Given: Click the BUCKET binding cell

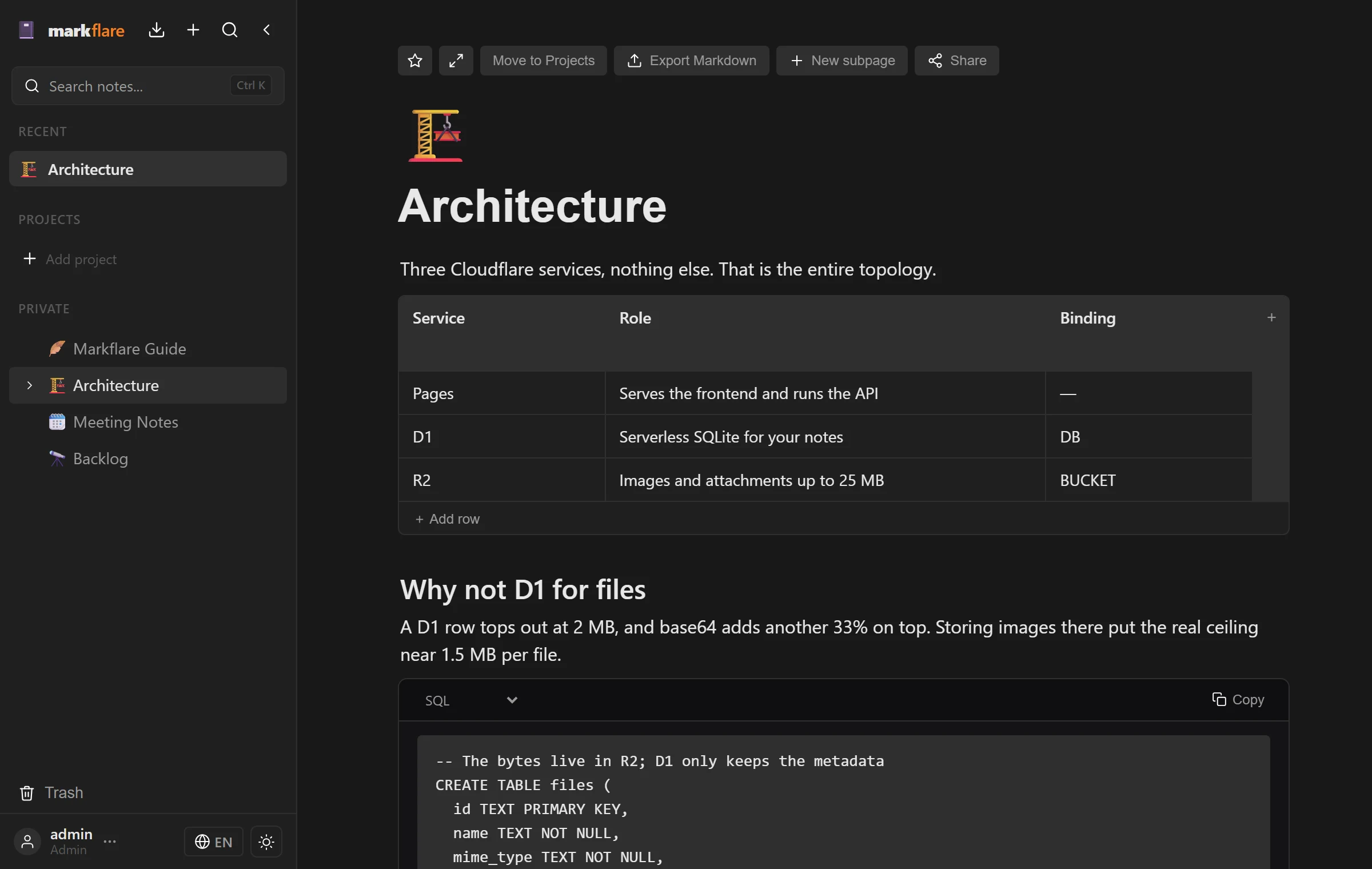Looking at the screenshot, I should [x=1149, y=480].
